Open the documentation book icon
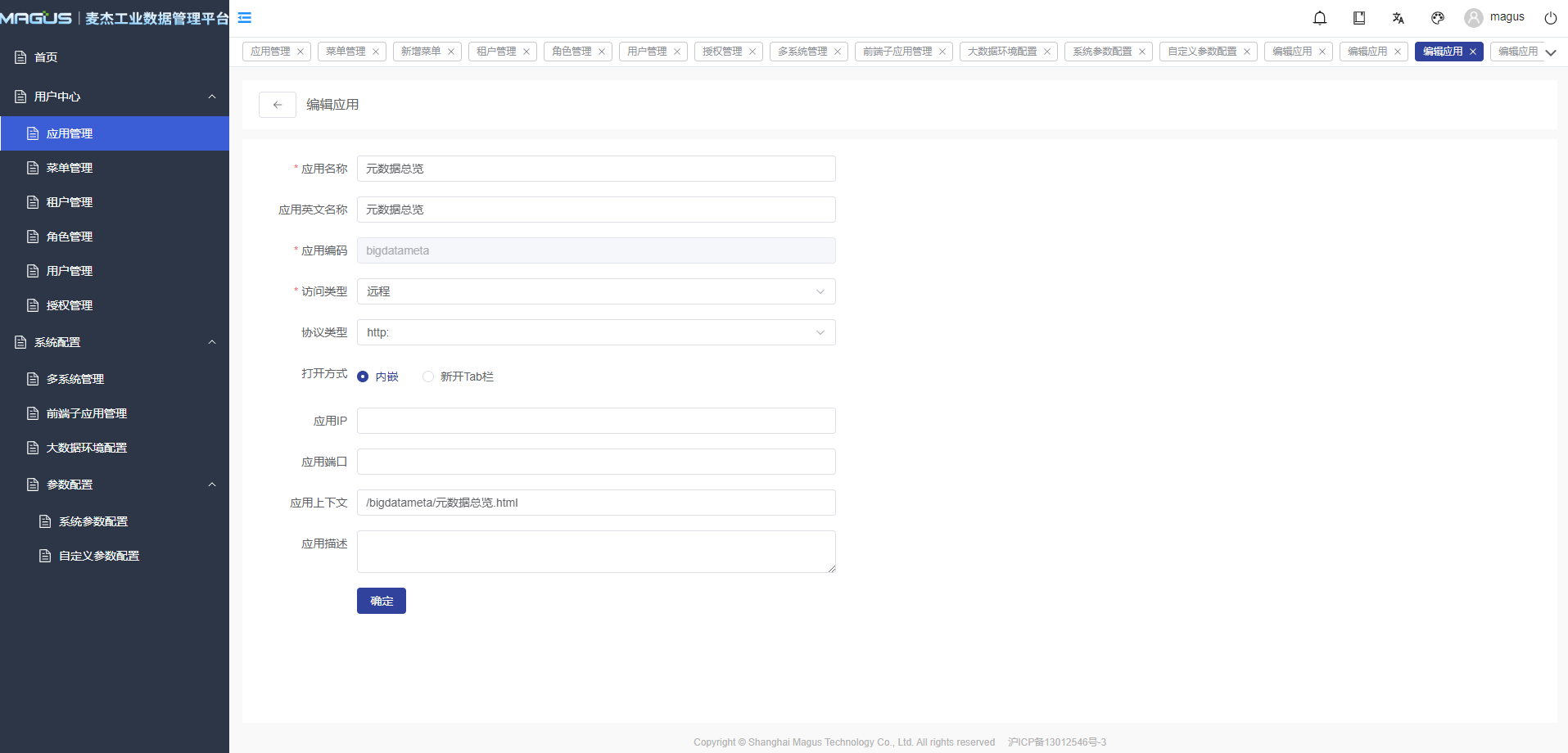Image resolution: width=1568 pixels, height=753 pixels. tap(1358, 18)
